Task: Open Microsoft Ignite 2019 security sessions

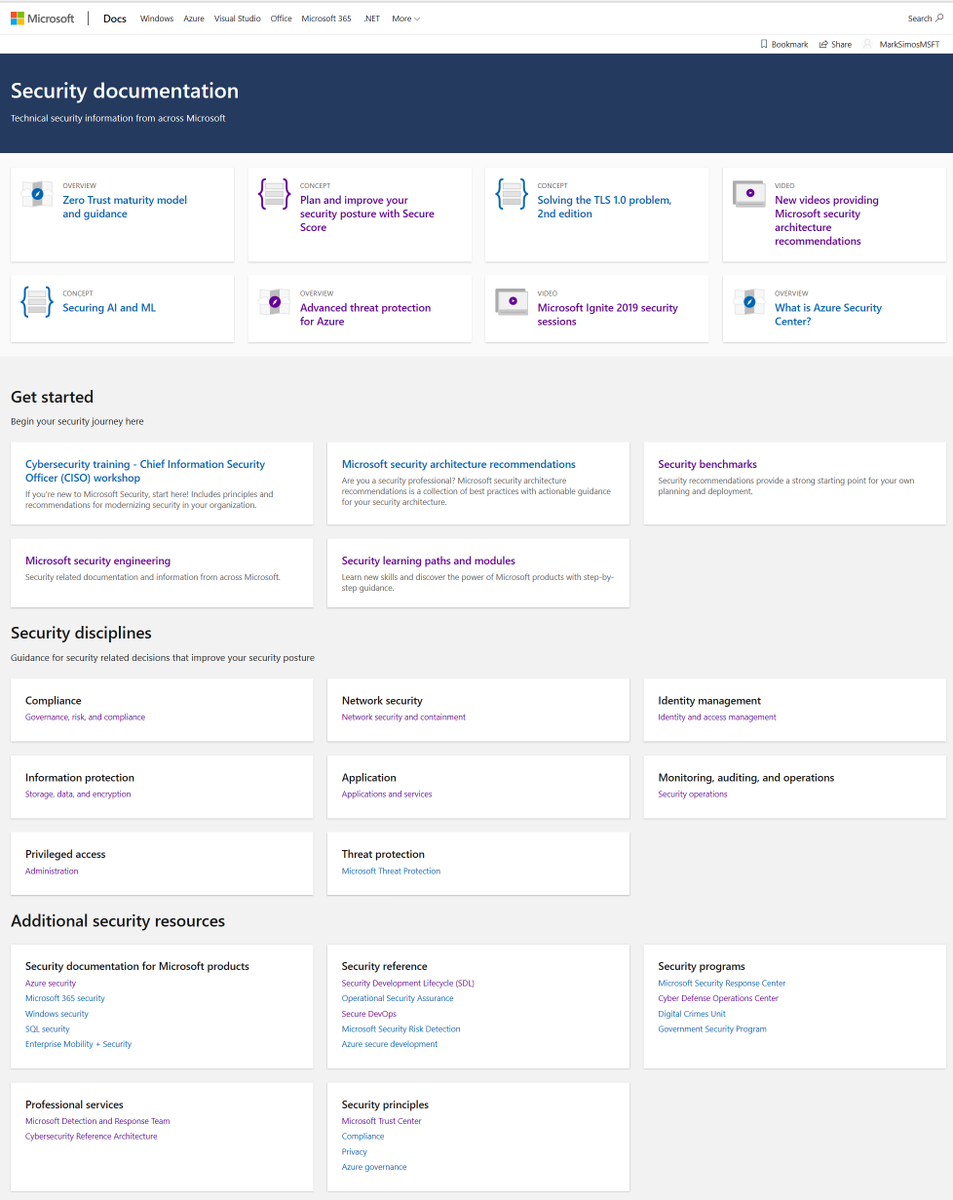Action: 607,315
